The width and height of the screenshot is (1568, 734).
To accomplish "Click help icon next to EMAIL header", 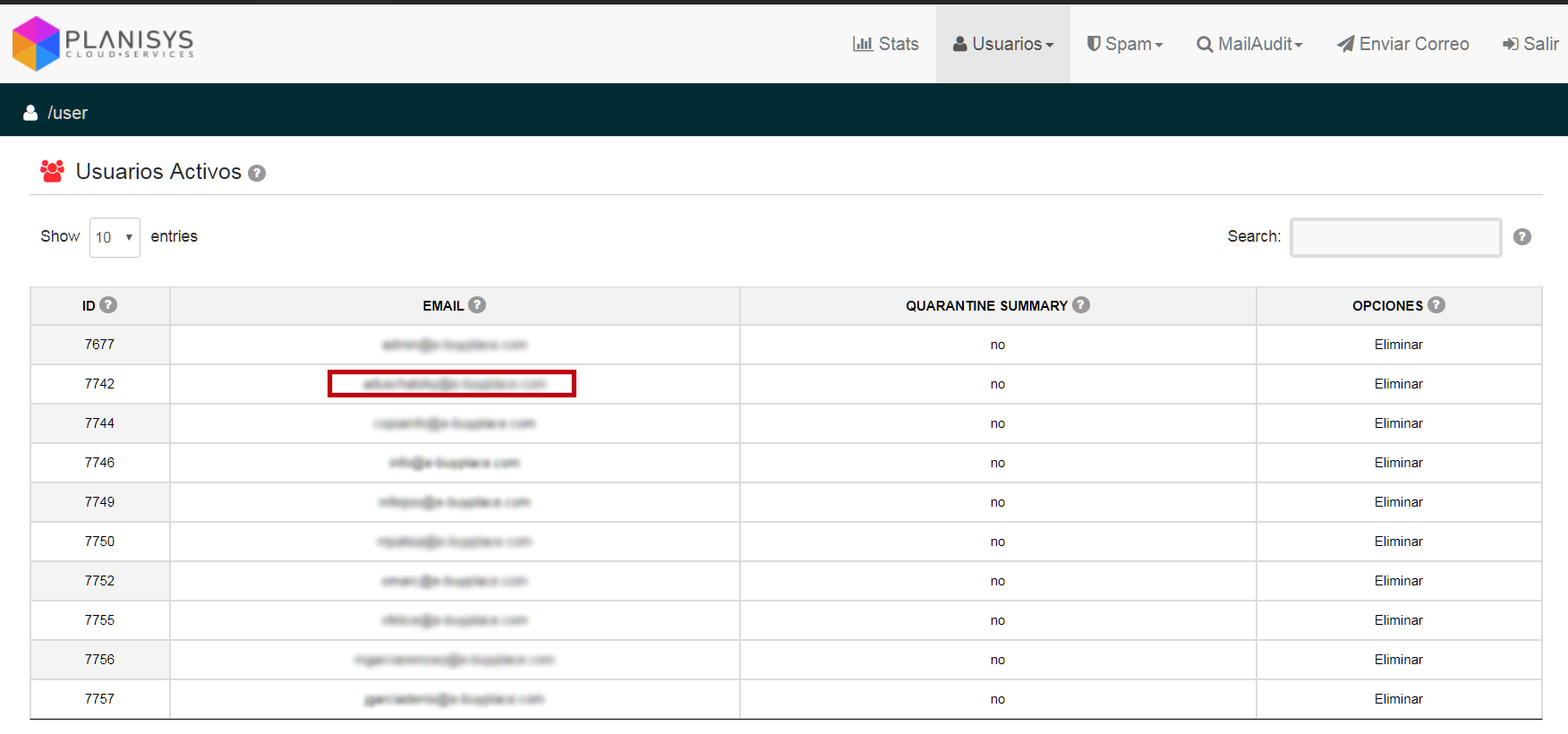I will pyautogui.click(x=477, y=305).
